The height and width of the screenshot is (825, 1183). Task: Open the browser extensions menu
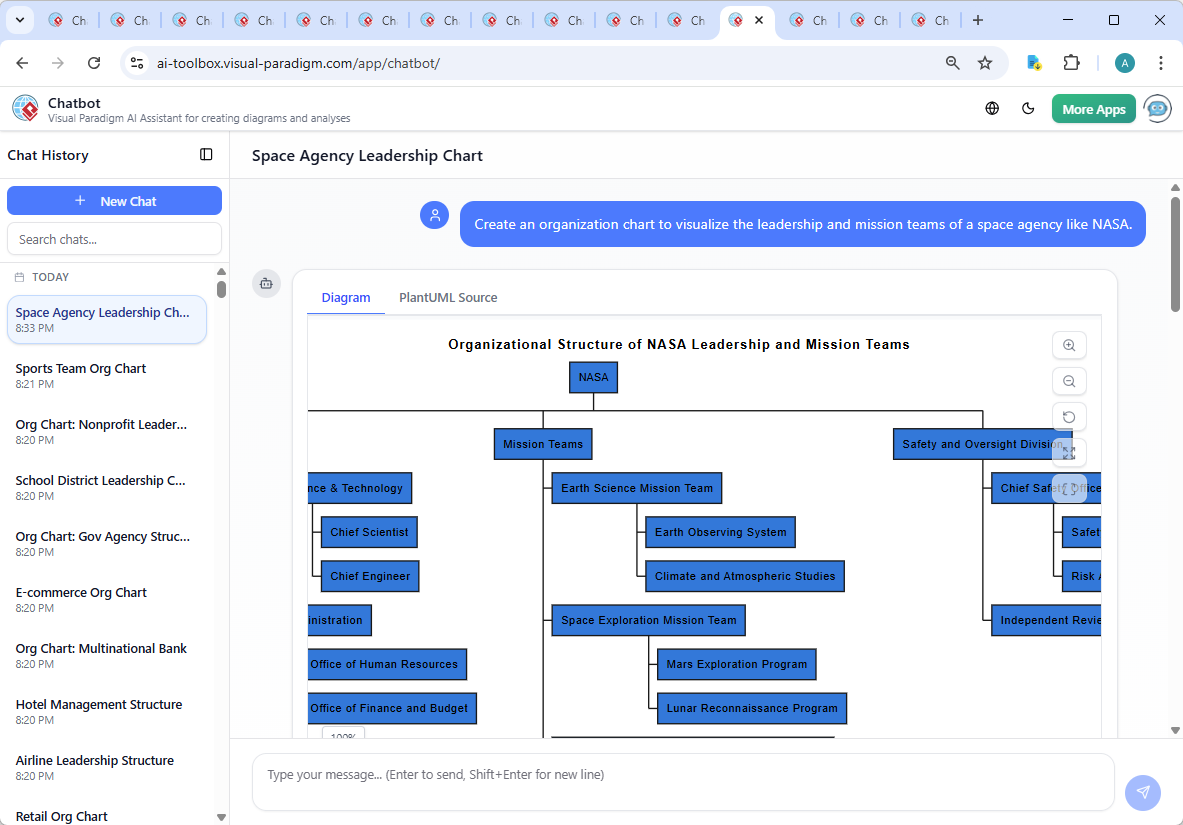(1071, 62)
